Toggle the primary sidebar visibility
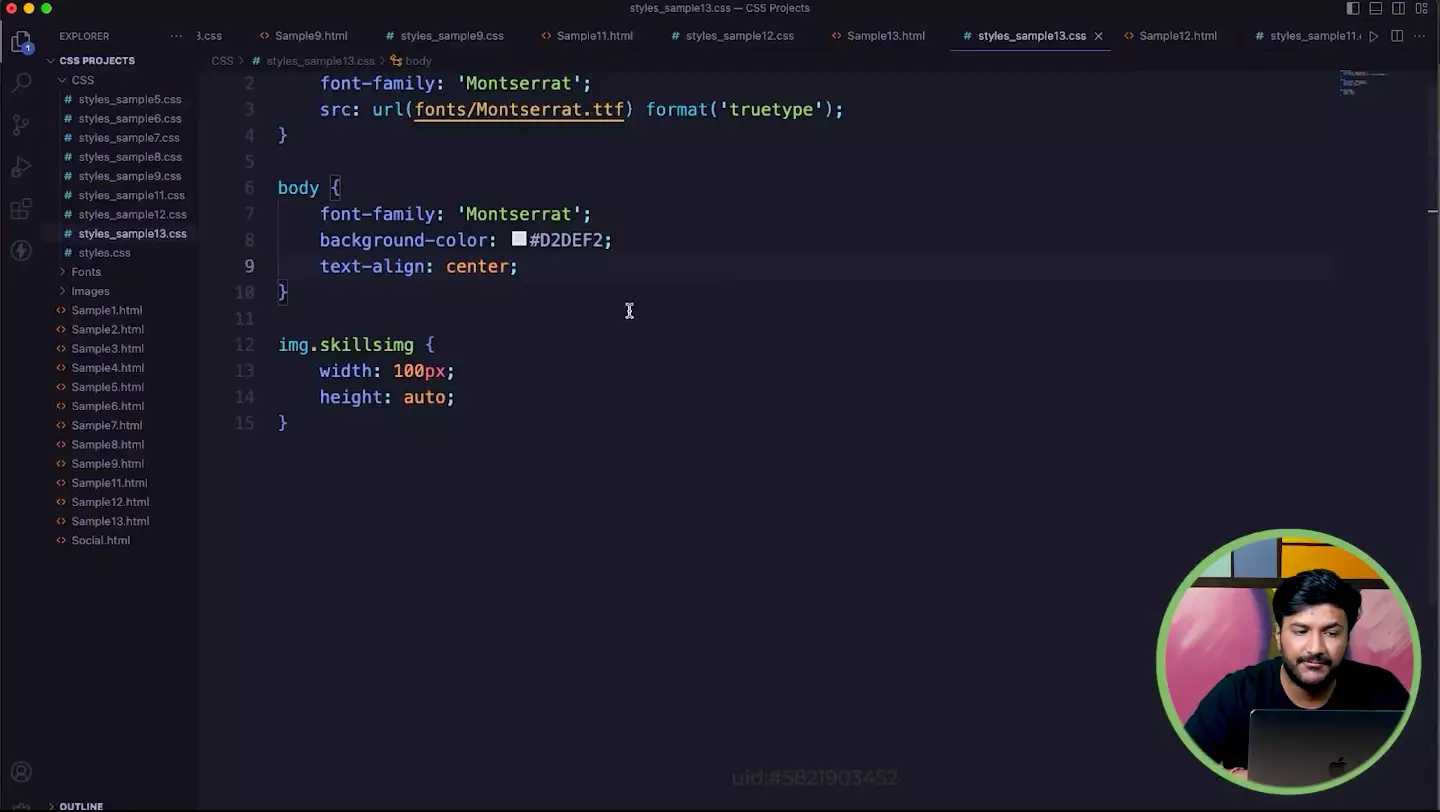Screen dimensions: 1440x812 (x=1353, y=8)
